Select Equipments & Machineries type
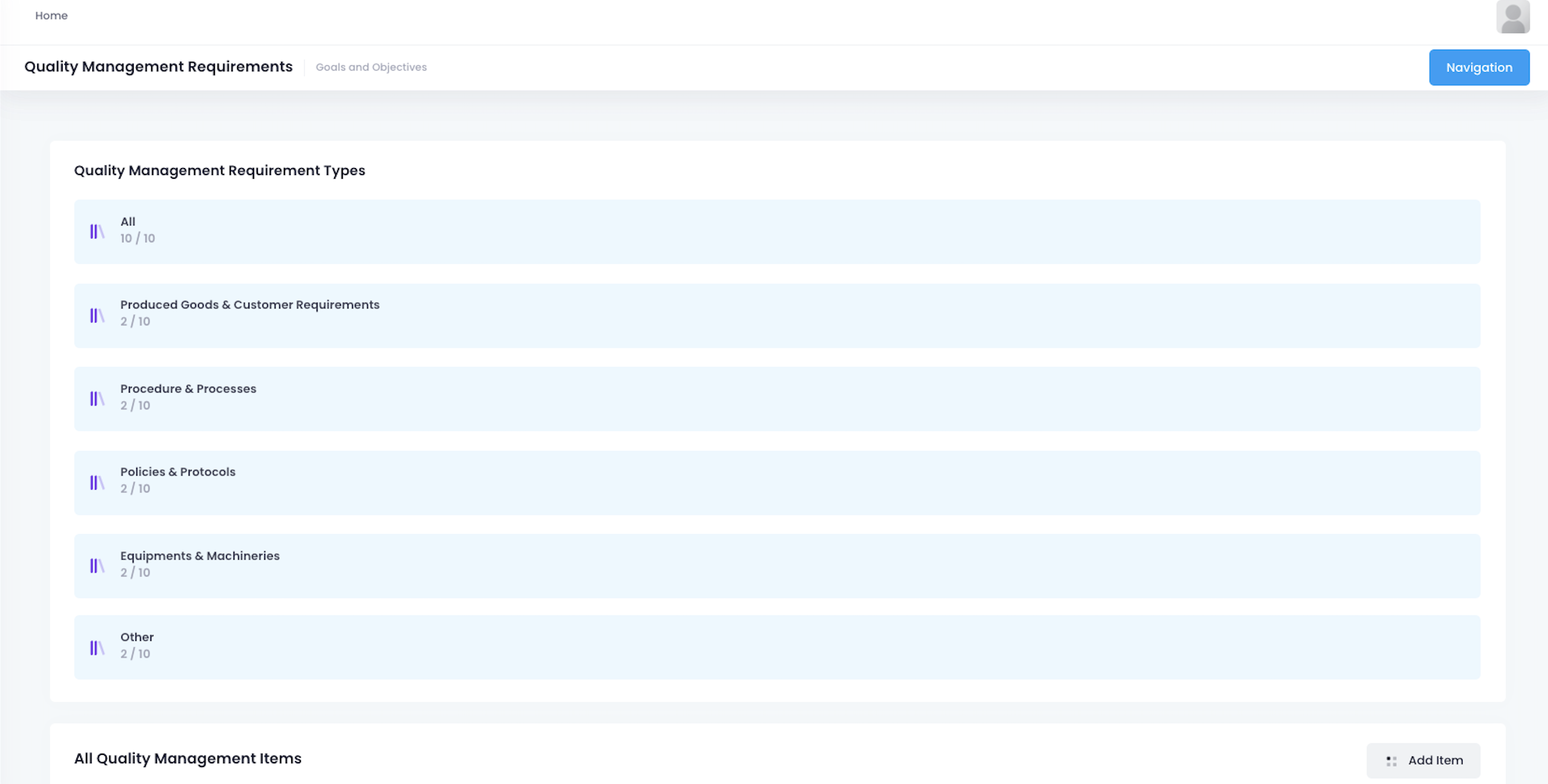 [x=199, y=556]
